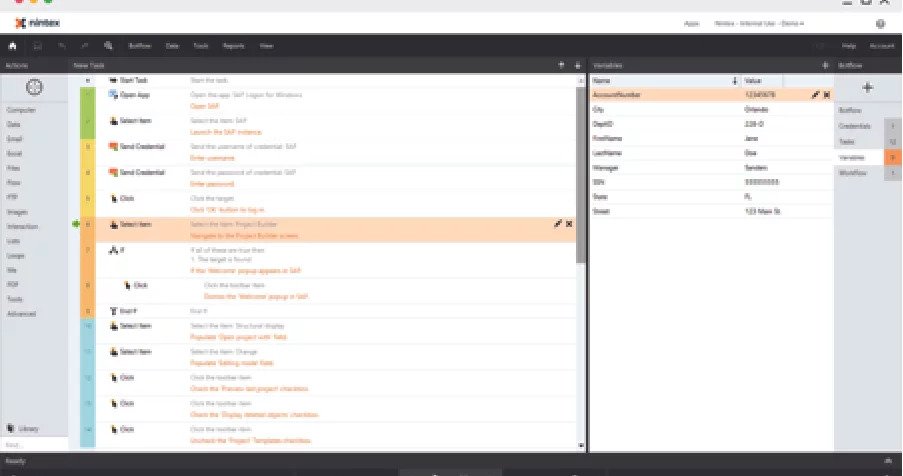
Task: Edit the highlighted Select Item Project Builder step
Action: click(557, 224)
